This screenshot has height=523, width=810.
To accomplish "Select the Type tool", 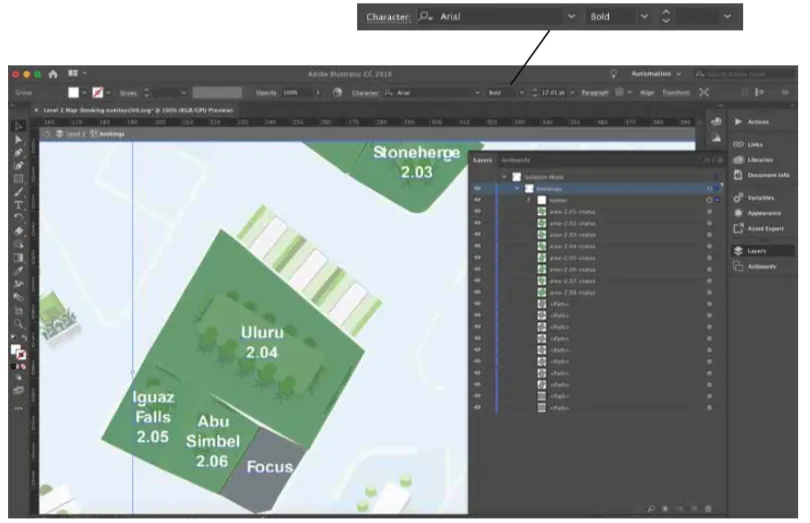I will pos(18,204).
